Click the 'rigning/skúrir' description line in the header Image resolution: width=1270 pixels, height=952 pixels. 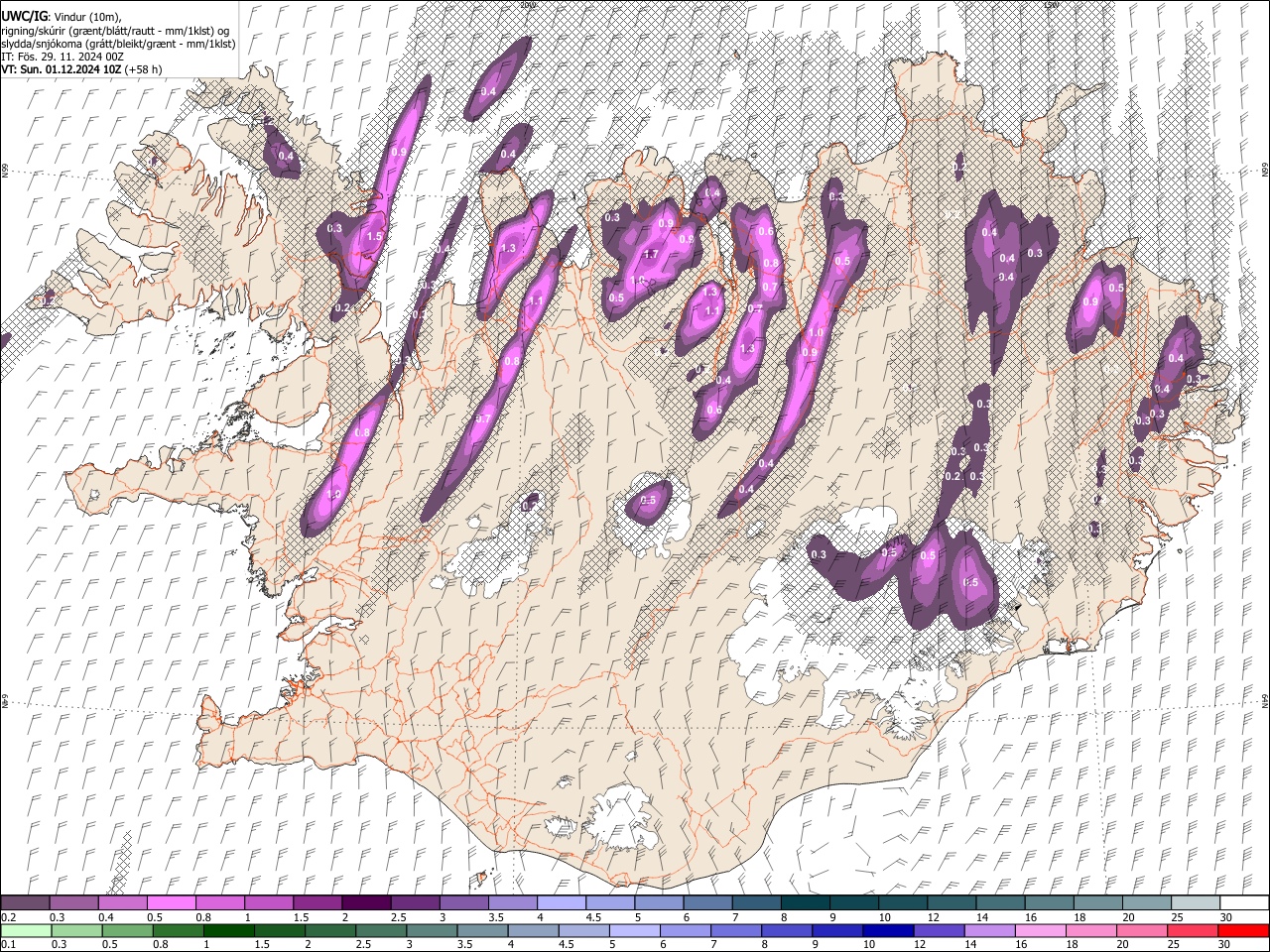[x=115, y=31]
